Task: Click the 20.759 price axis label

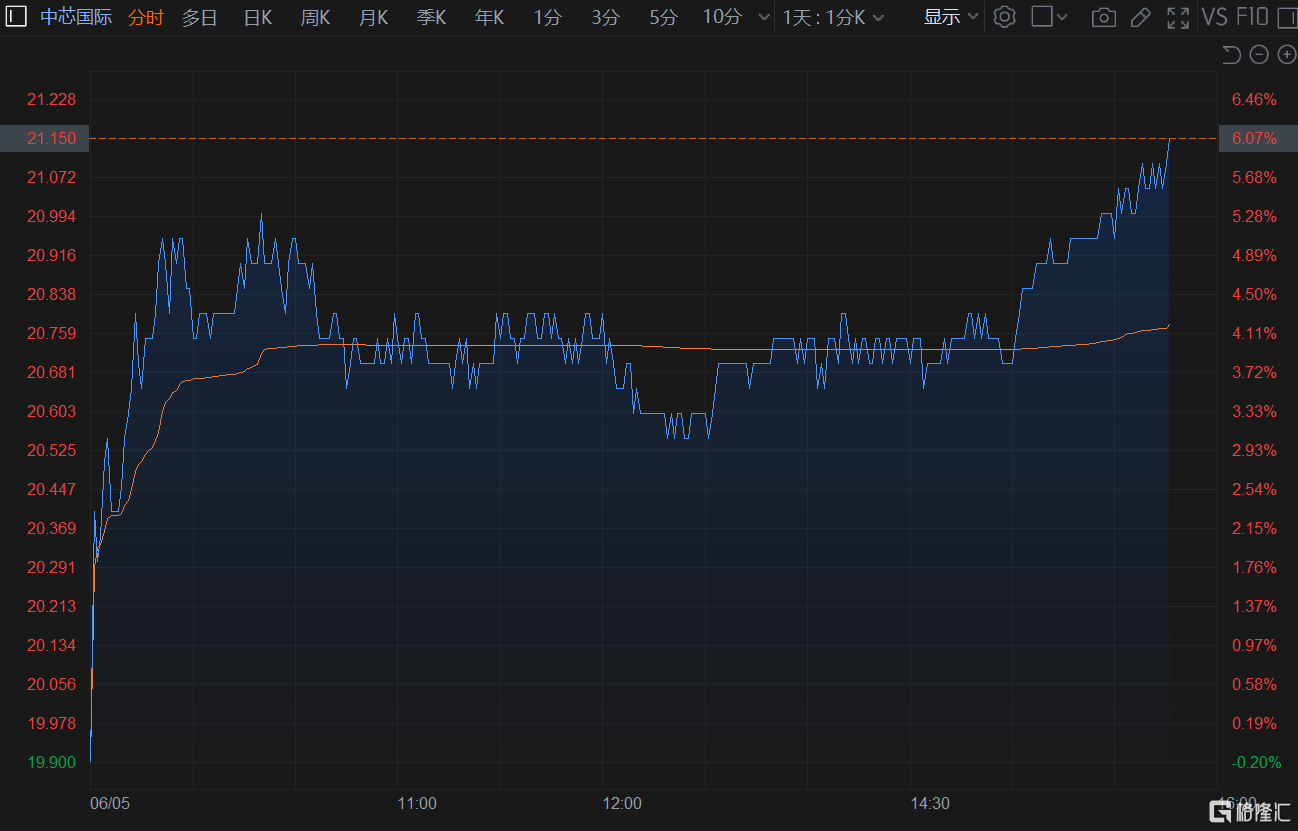Action: coord(52,333)
